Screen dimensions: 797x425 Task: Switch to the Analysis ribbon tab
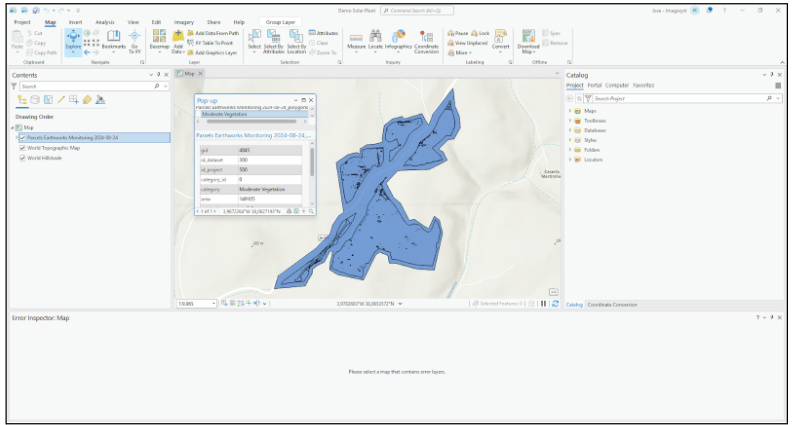click(105, 22)
